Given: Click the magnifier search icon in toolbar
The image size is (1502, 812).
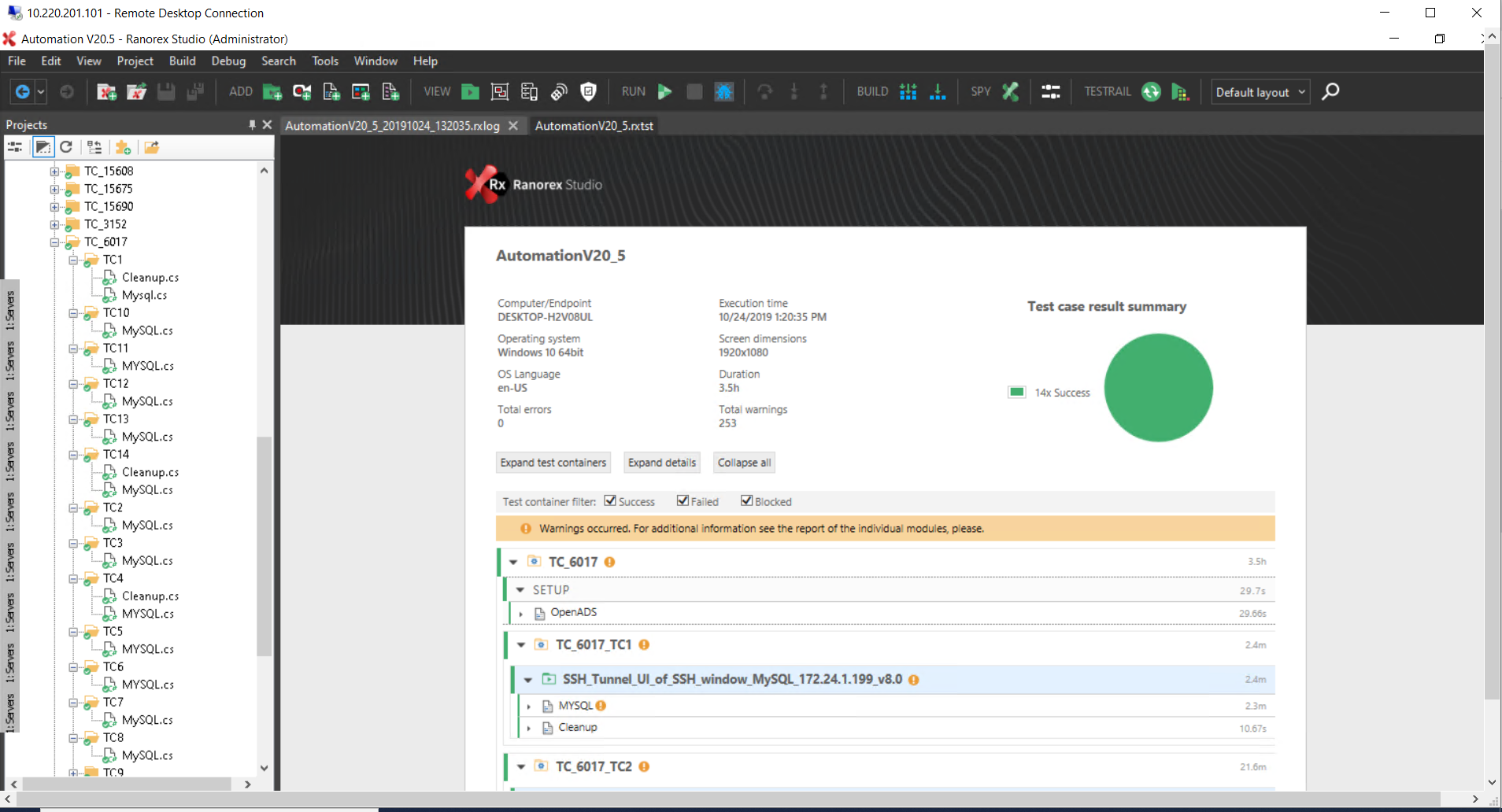Looking at the screenshot, I should click(x=1330, y=92).
